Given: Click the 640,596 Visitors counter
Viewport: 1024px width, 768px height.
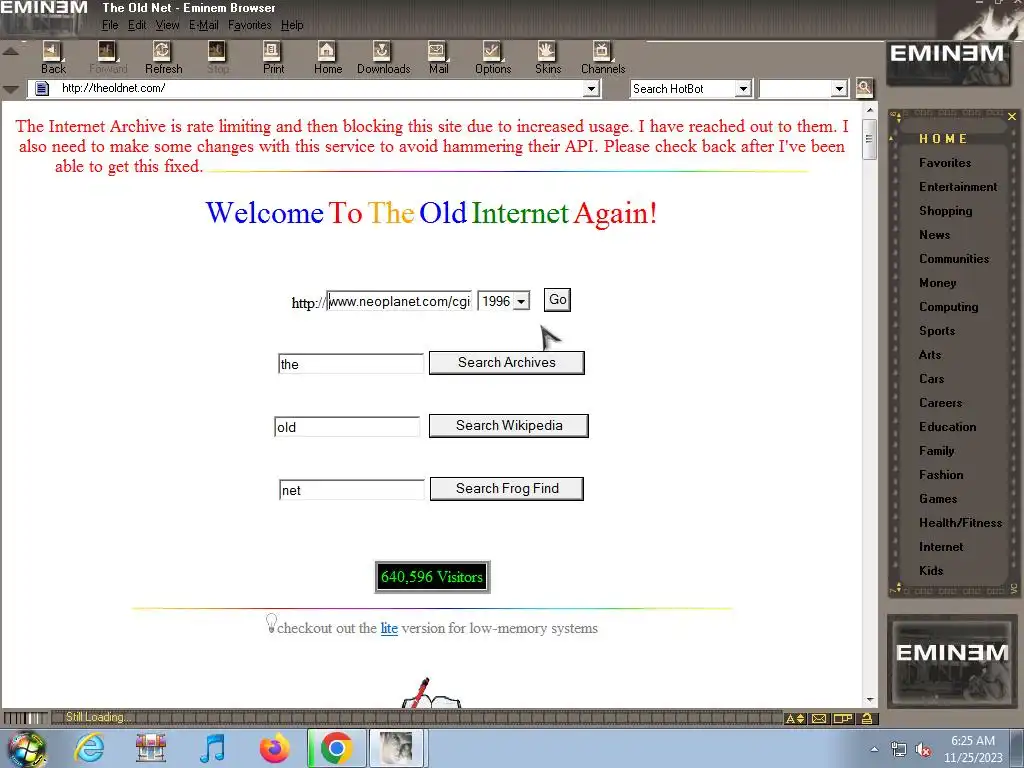Looking at the screenshot, I should pyautogui.click(x=432, y=577).
